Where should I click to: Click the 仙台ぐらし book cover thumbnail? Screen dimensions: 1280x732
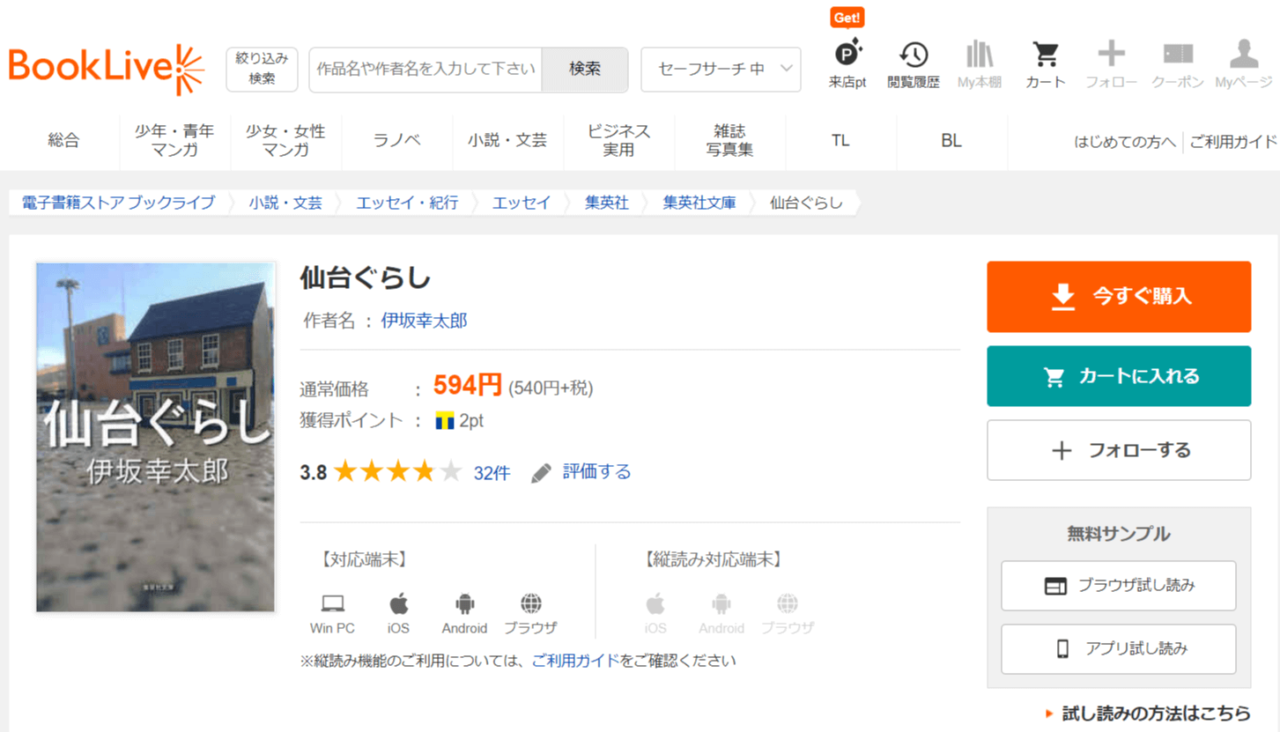155,437
